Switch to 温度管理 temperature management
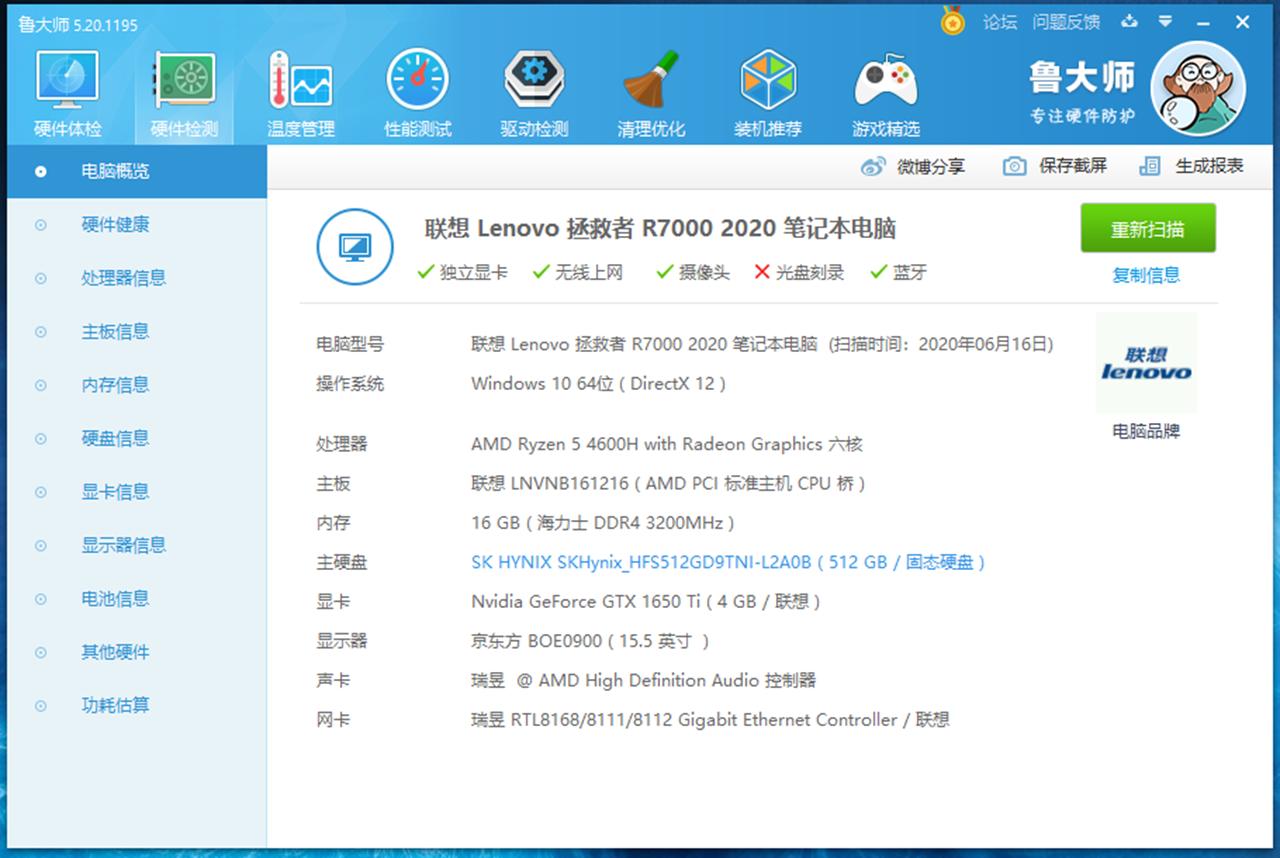Screen dimensions: 1280x858 coord(300,90)
